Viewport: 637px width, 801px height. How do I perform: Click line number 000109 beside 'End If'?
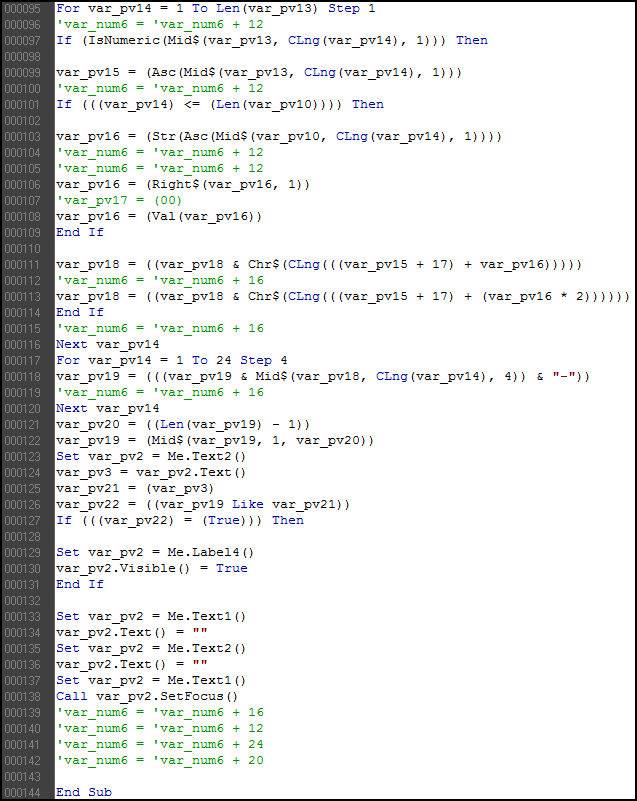click(22, 232)
